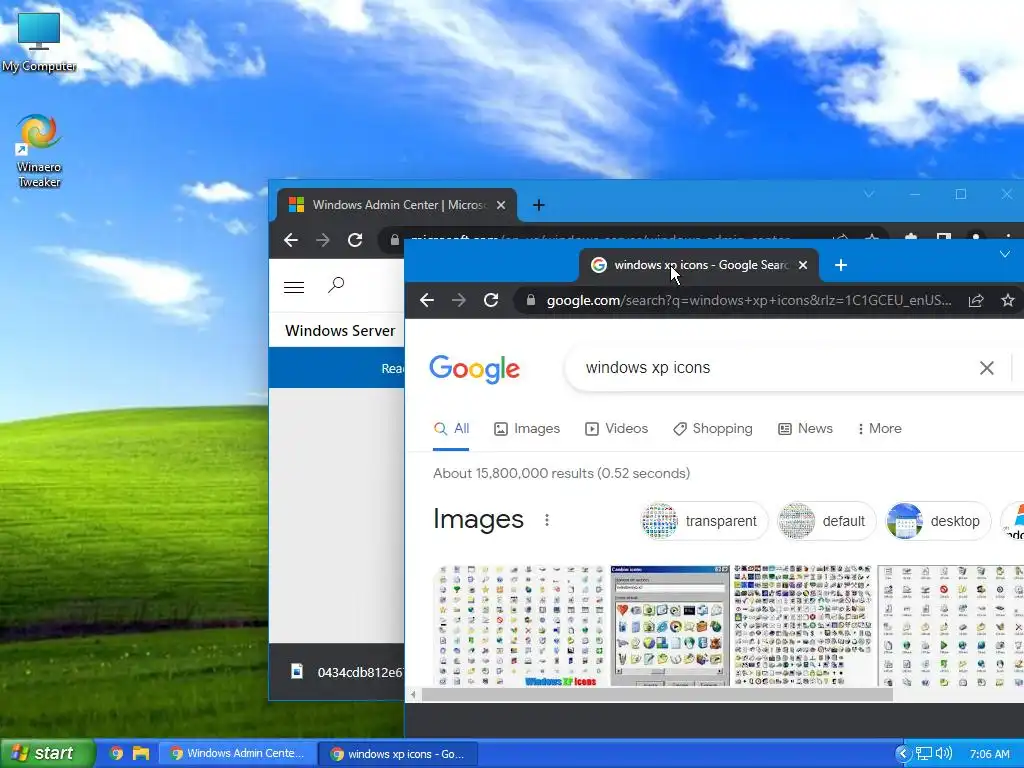The height and width of the screenshot is (768, 1024).
Task: Open My Computer desktop icon
Action: point(39,41)
